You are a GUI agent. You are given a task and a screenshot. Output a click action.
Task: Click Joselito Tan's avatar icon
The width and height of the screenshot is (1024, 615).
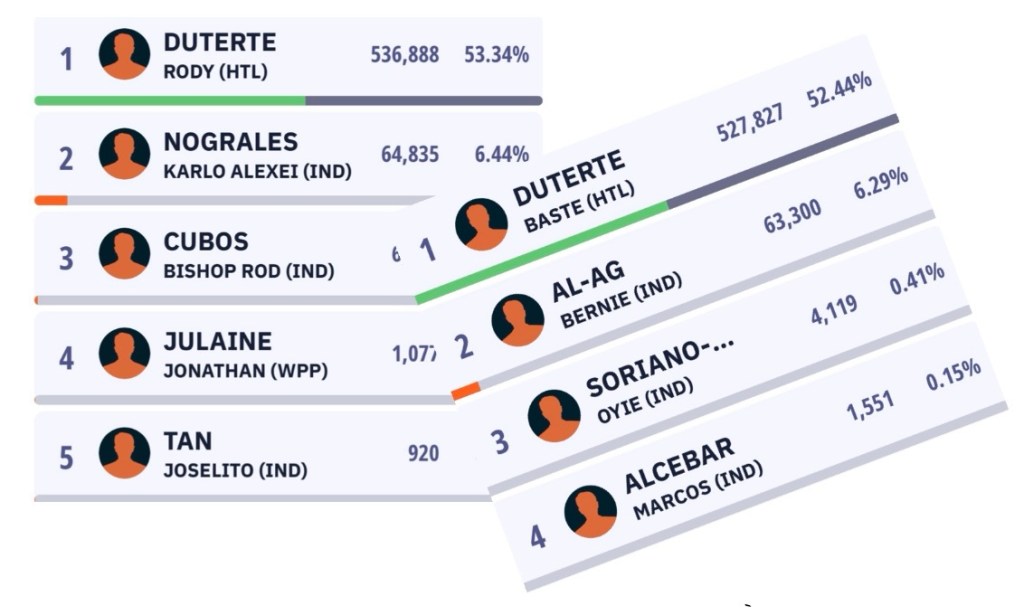124,453
